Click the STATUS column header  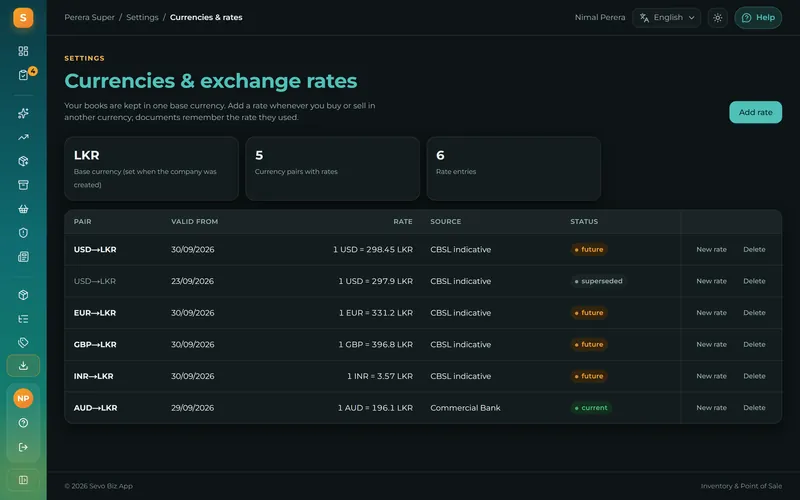coord(584,221)
